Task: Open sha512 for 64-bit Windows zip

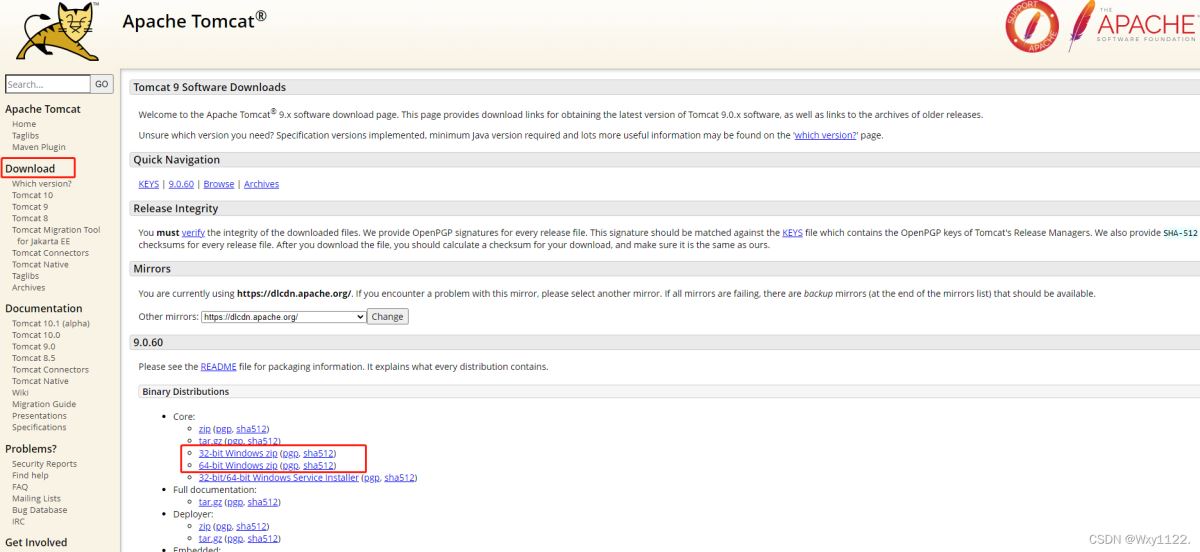Action: point(319,465)
